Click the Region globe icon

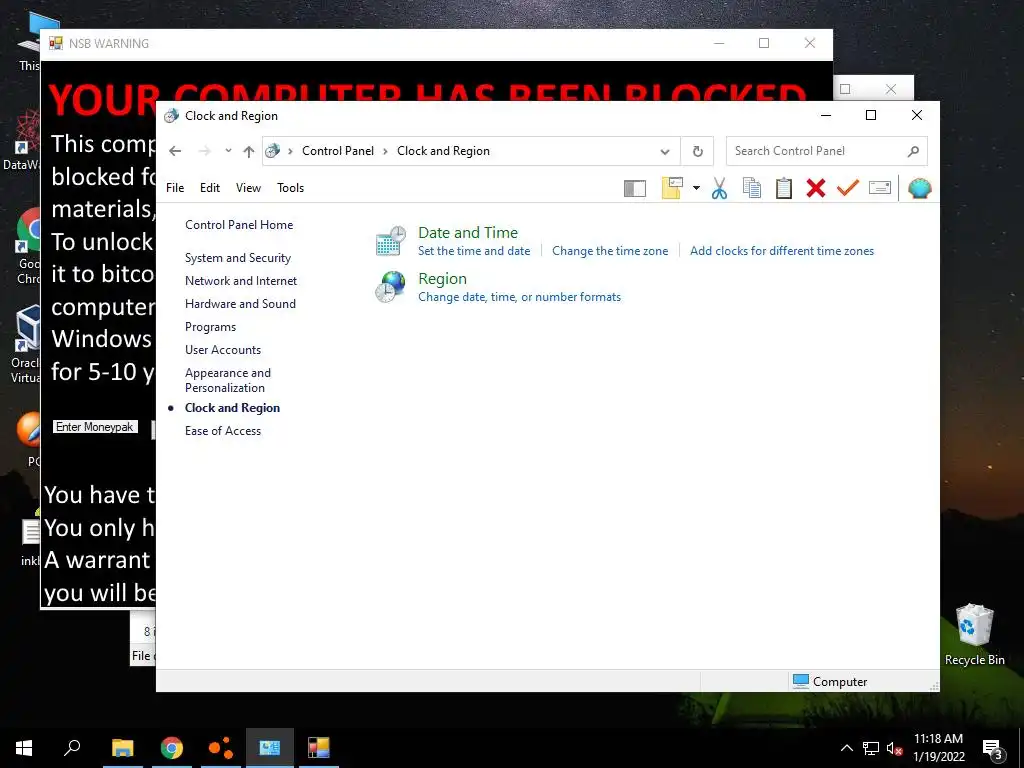[x=391, y=287]
